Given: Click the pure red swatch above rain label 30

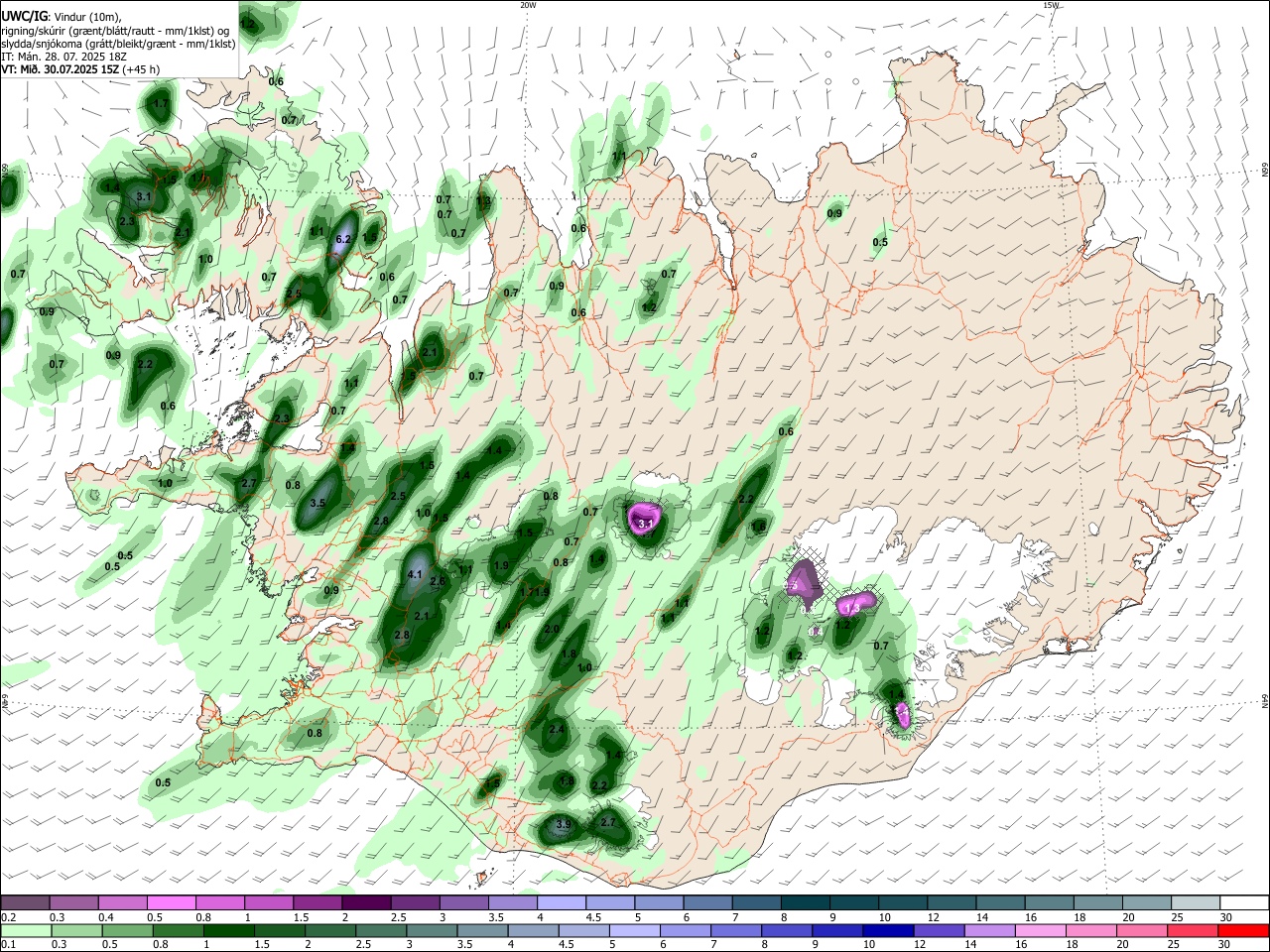Looking at the screenshot, I should pyautogui.click(x=1243, y=931).
